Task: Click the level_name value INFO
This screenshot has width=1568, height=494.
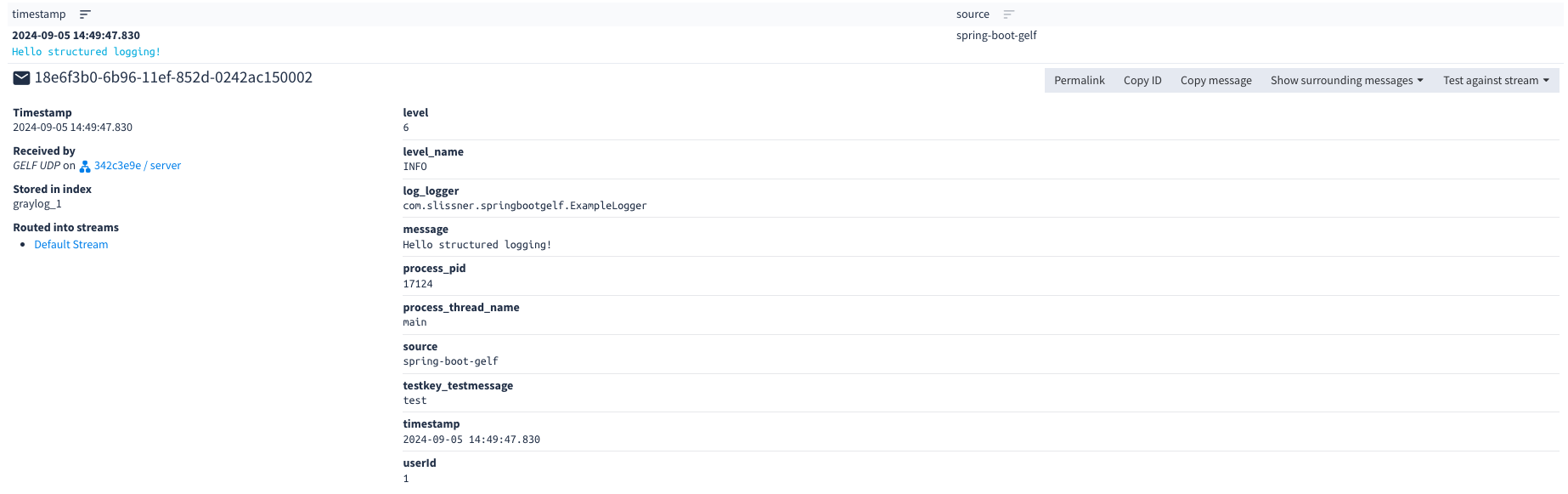Action: click(415, 167)
